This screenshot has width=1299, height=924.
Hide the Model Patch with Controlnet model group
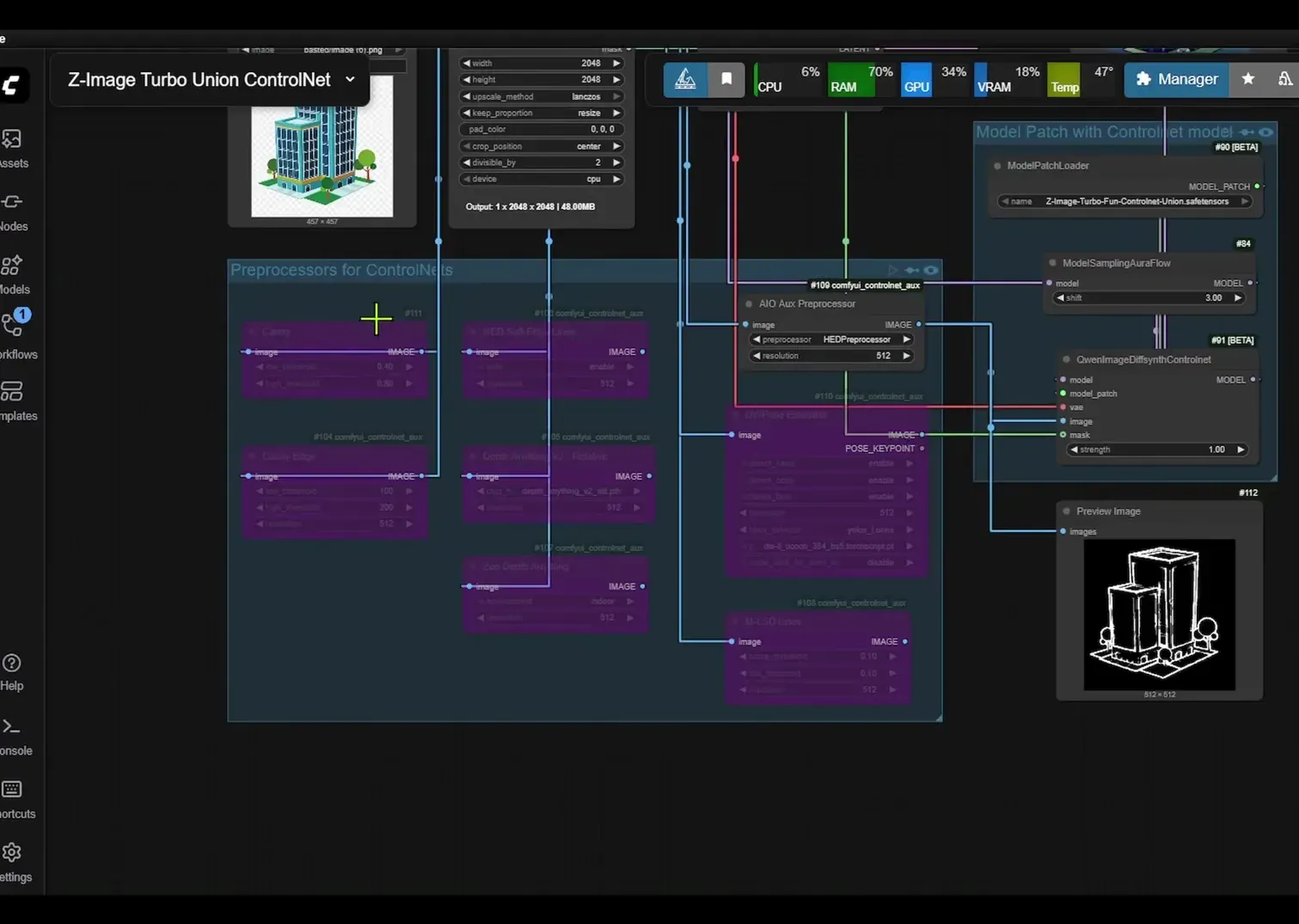coord(1266,132)
